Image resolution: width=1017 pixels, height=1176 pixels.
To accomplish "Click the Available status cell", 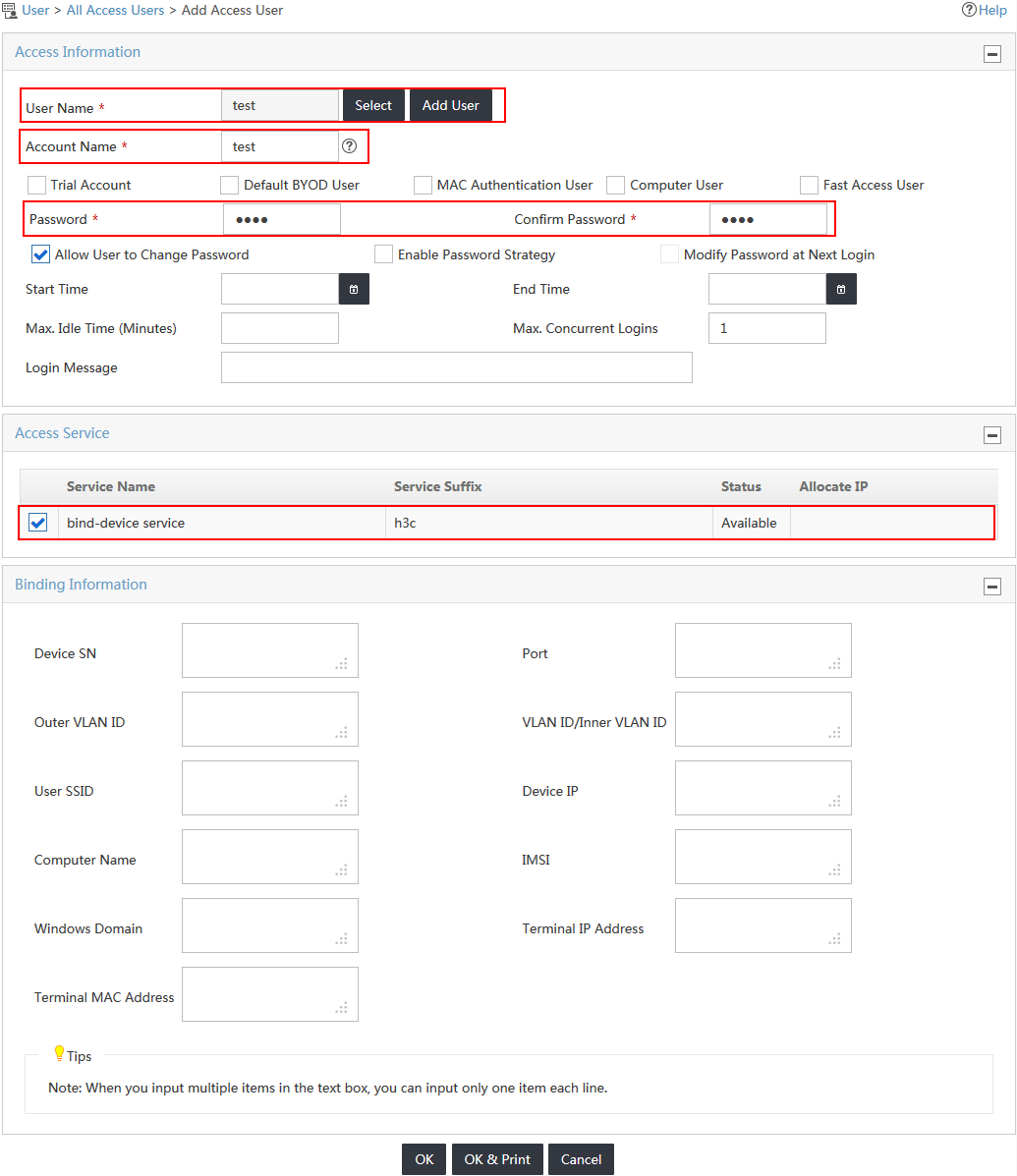I will [x=752, y=523].
